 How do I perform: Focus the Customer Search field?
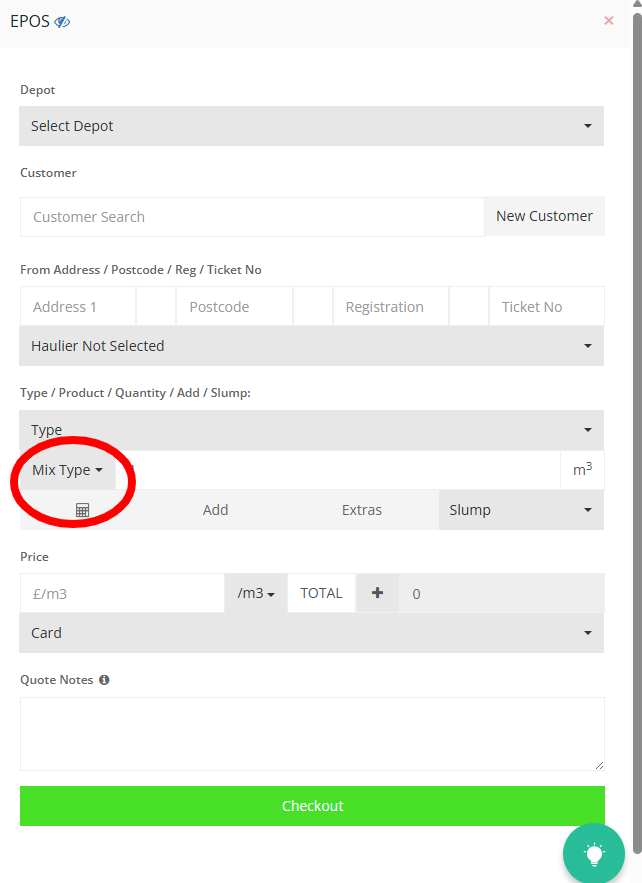click(252, 217)
